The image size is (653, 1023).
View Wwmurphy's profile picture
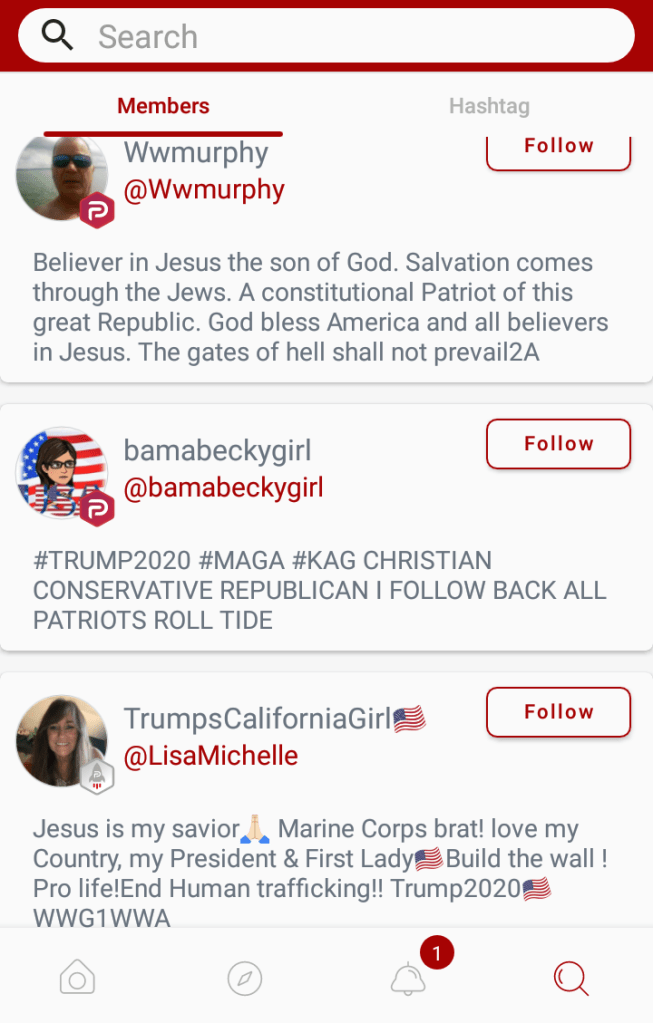pos(58,172)
